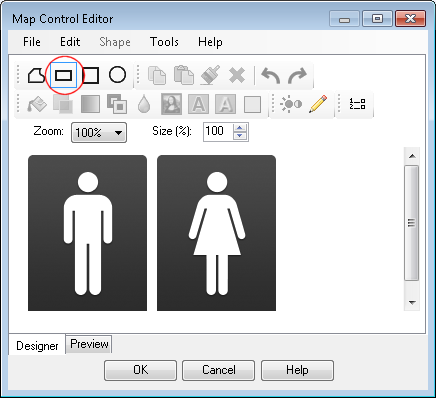Click the water drop transparency icon
This screenshot has height=398, width=436.
[144, 104]
